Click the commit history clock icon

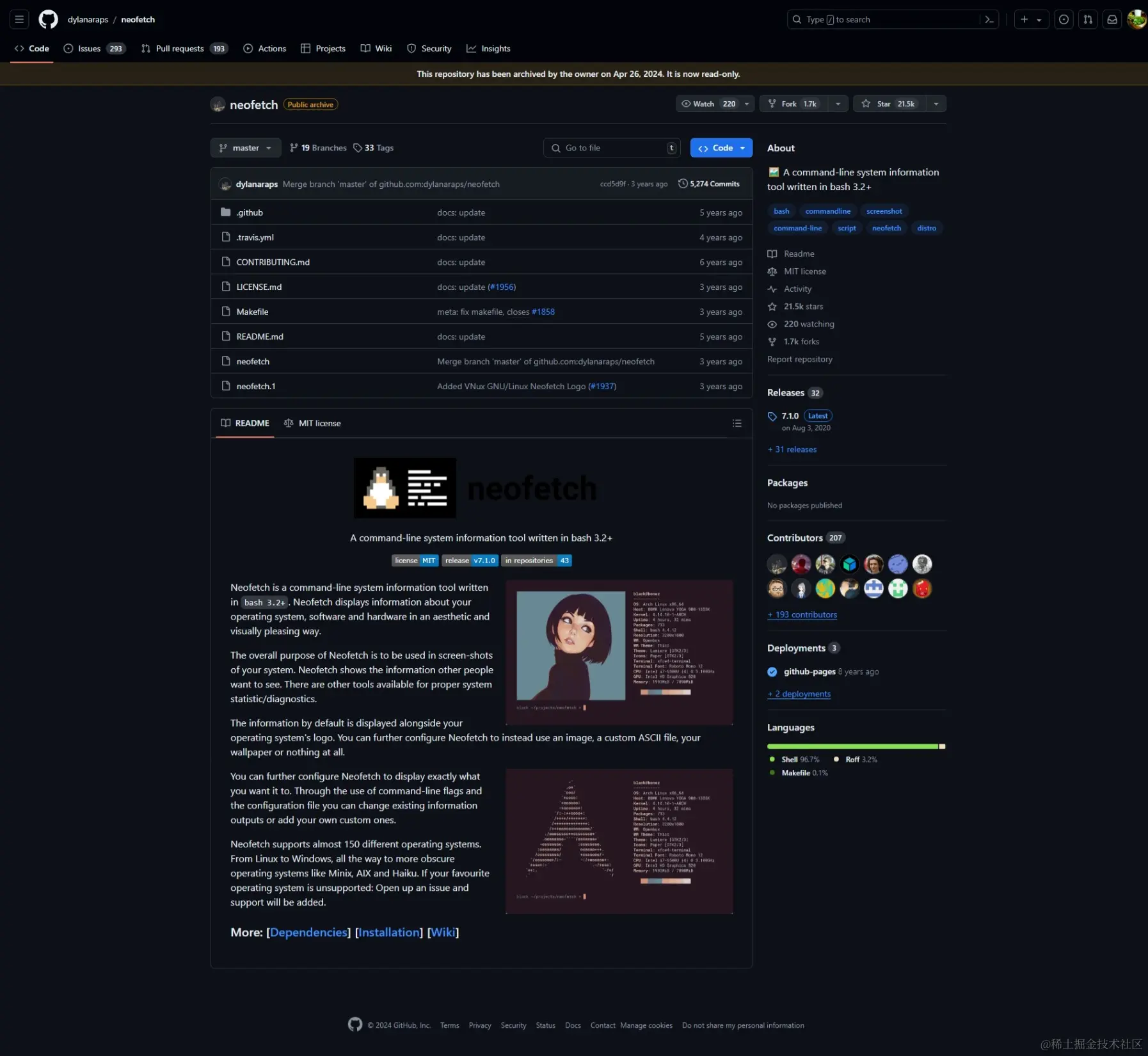(683, 184)
